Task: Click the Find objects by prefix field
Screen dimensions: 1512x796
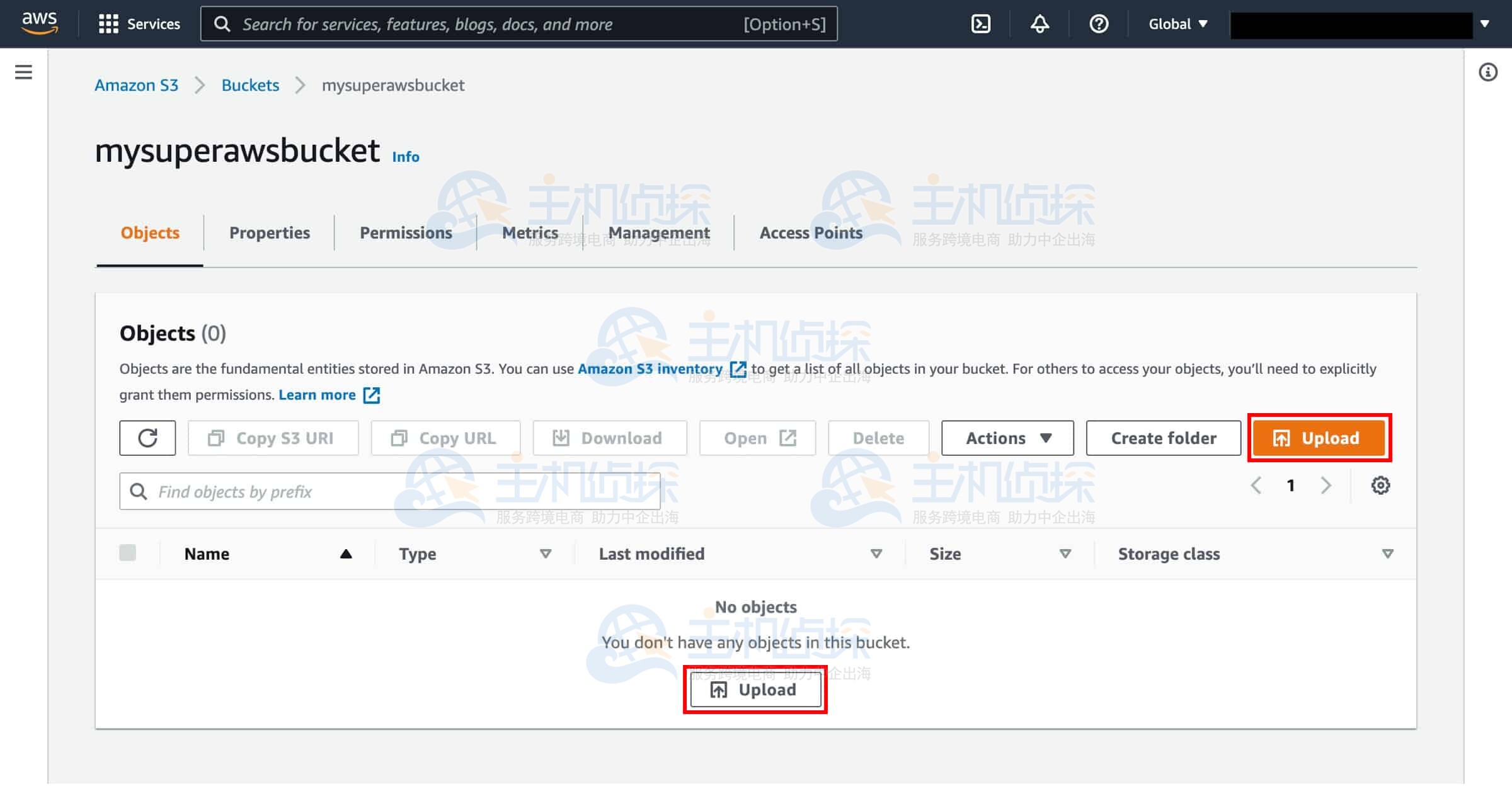Action: (389, 491)
